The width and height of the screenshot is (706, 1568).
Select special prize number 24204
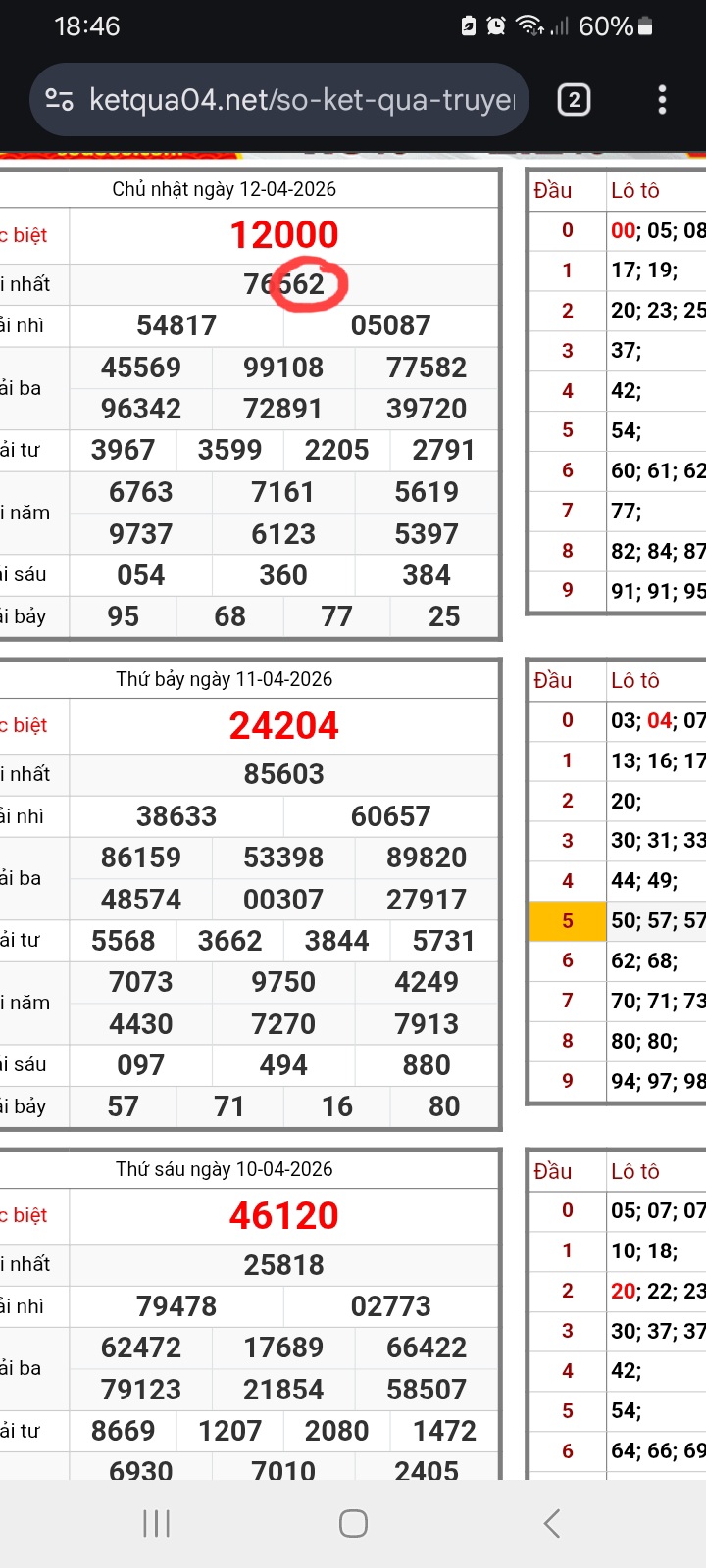point(283,726)
